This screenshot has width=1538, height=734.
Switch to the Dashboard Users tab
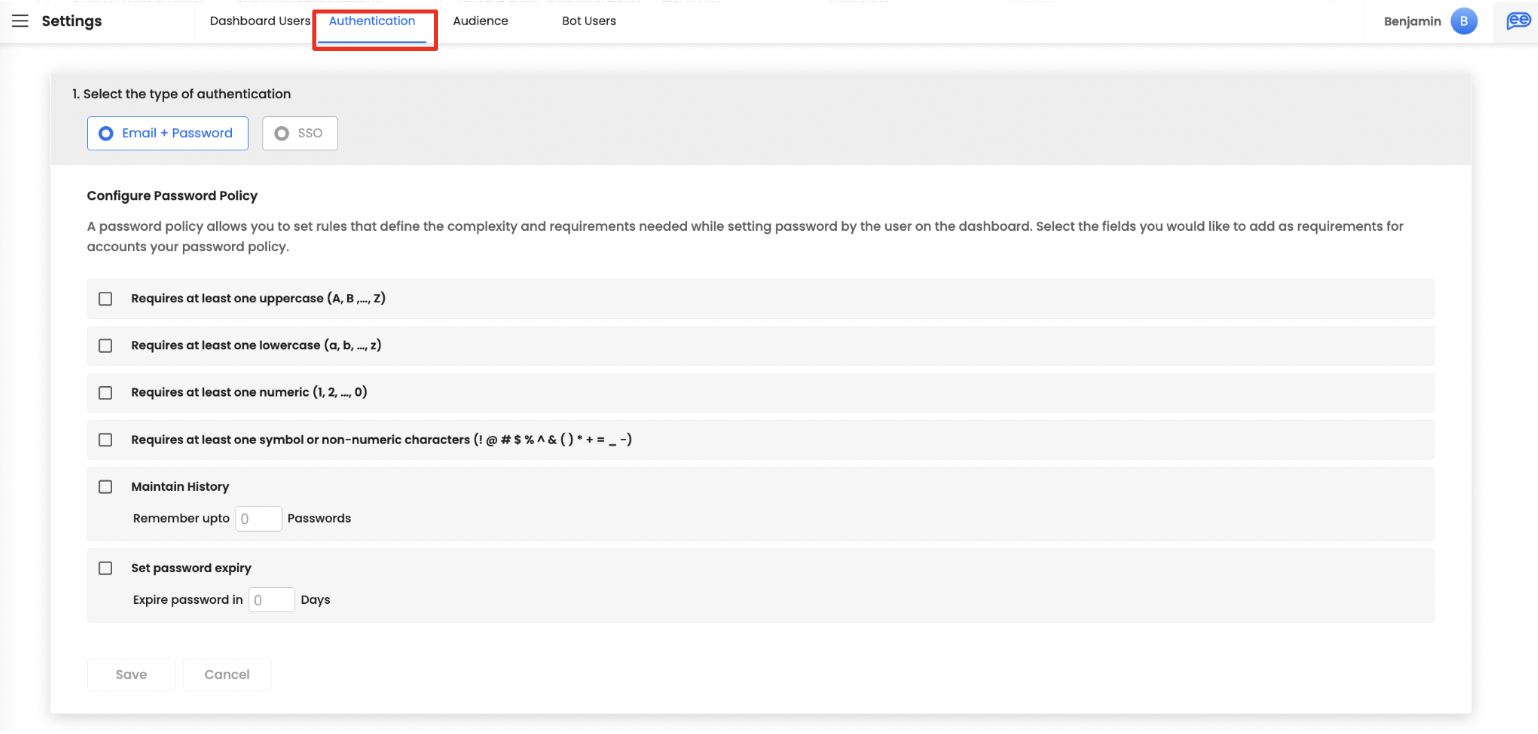(x=260, y=21)
